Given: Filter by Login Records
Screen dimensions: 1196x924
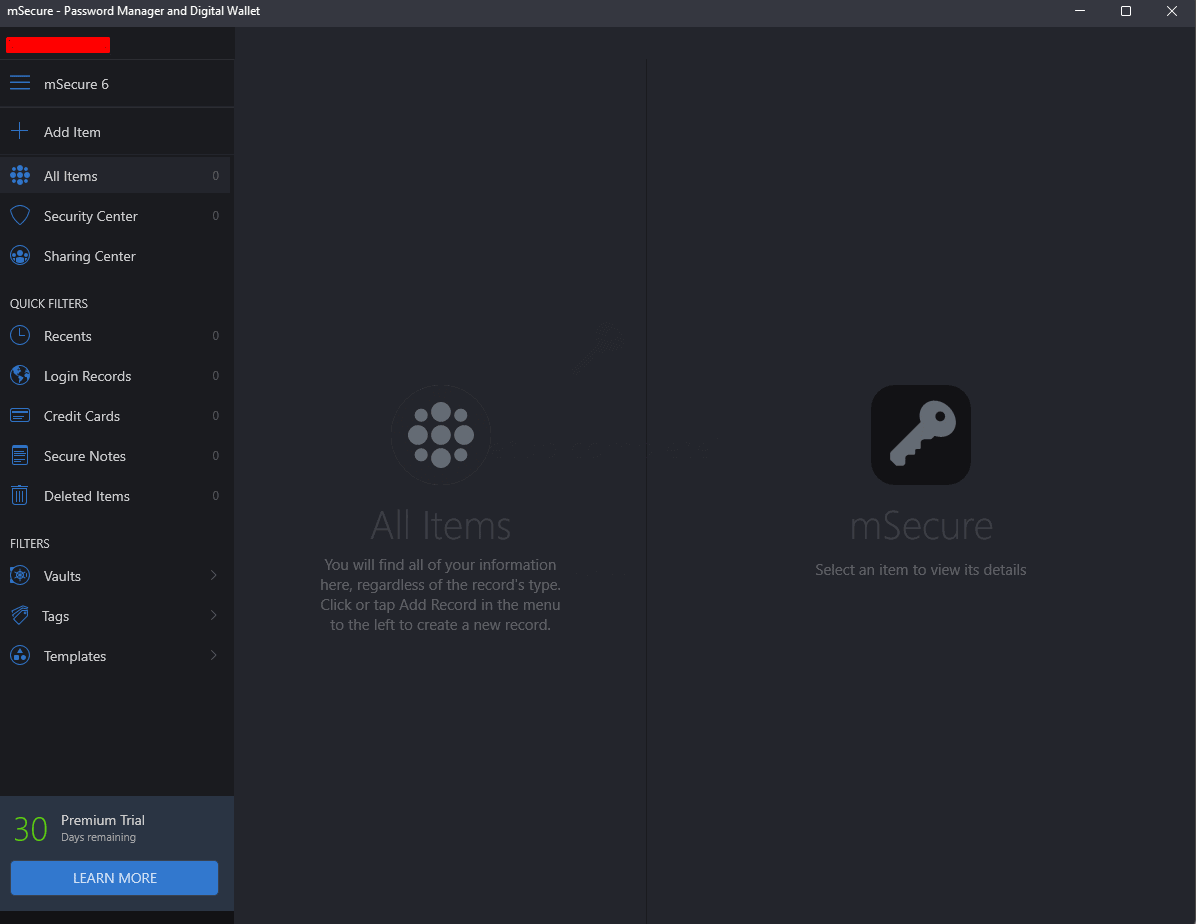Looking at the screenshot, I should [114, 376].
